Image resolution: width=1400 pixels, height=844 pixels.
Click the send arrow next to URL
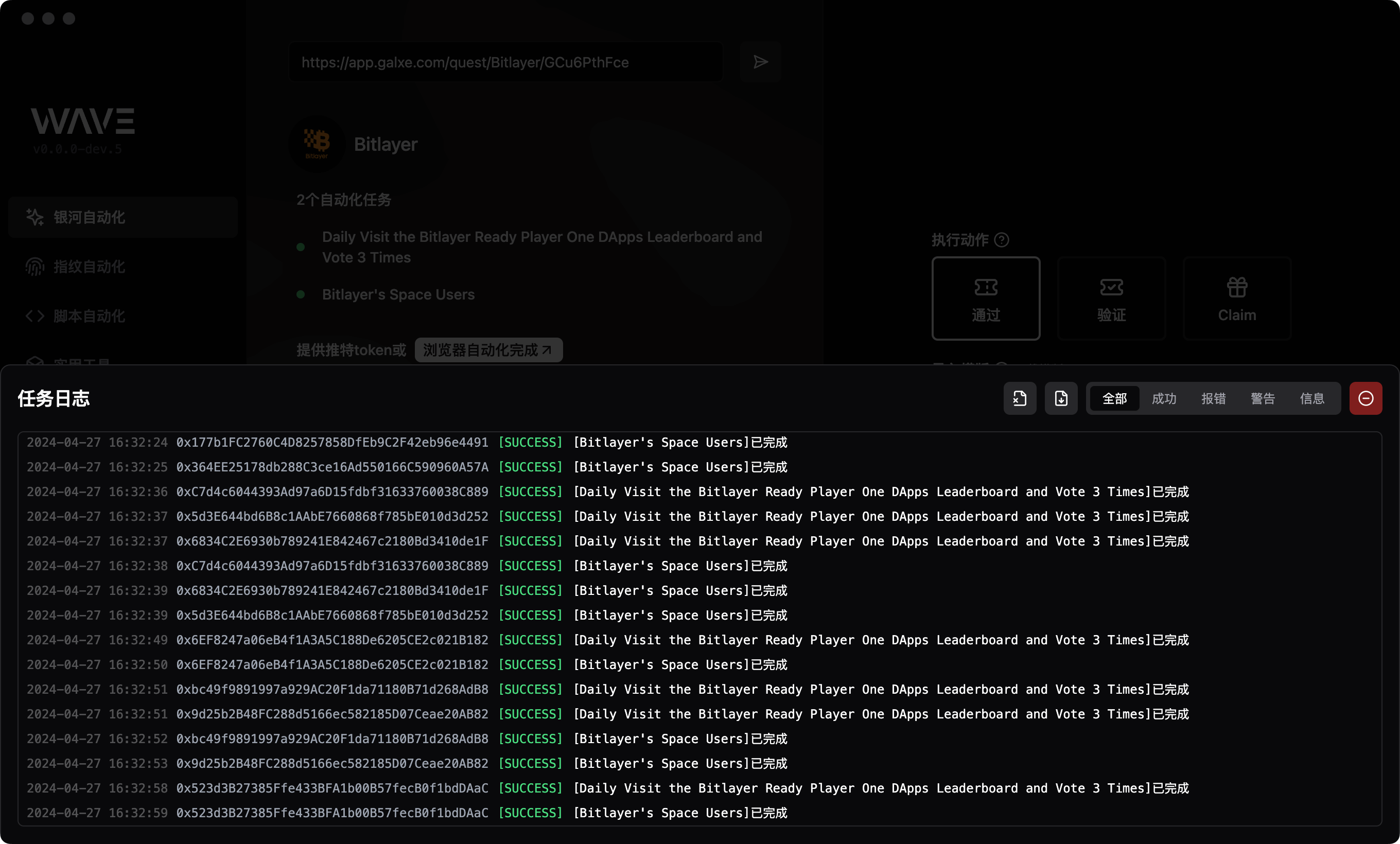pyautogui.click(x=760, y=62)
